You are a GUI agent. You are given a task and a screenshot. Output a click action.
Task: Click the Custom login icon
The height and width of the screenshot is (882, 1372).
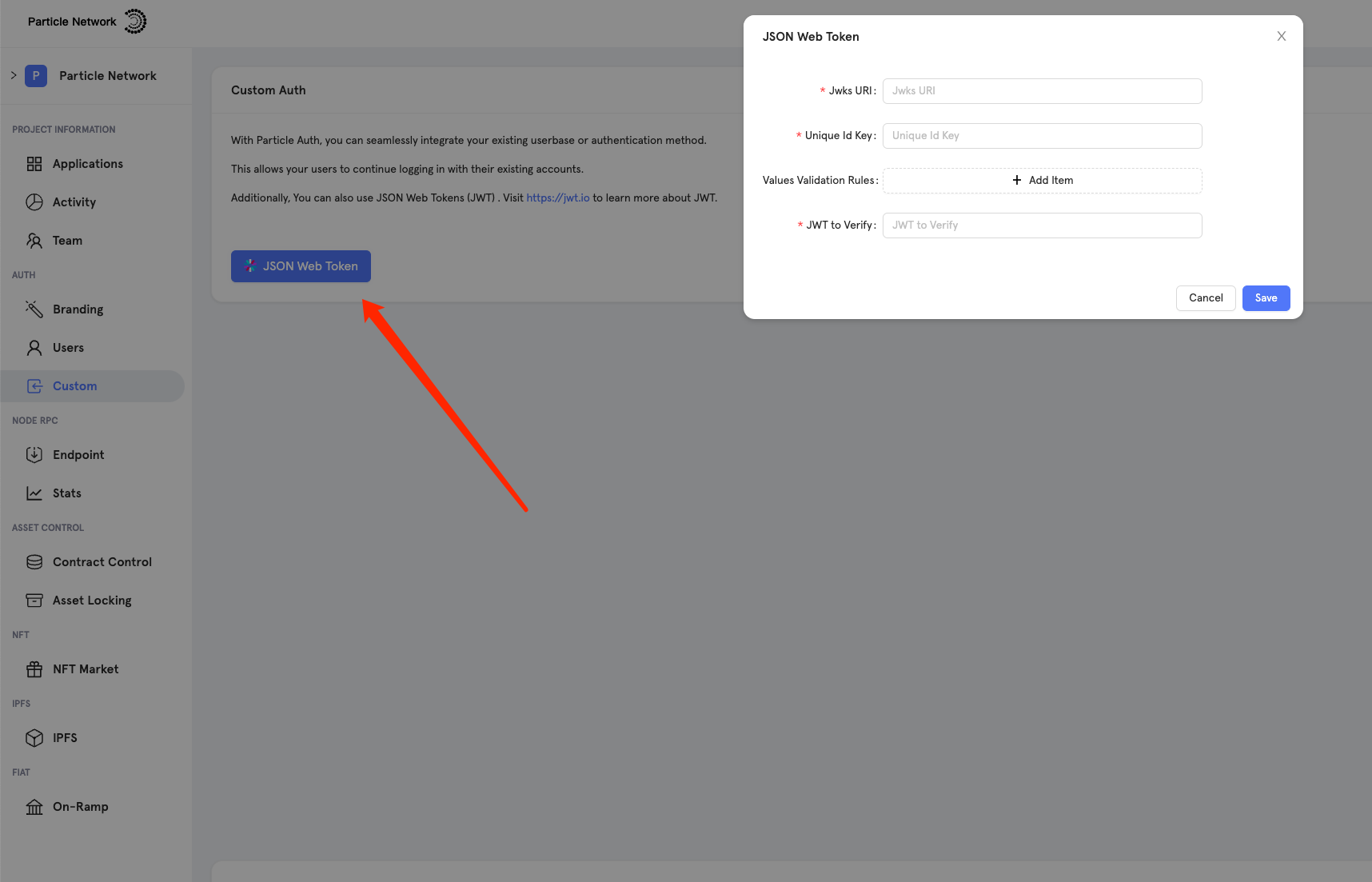pyautogui.click(x=34, y=386)
